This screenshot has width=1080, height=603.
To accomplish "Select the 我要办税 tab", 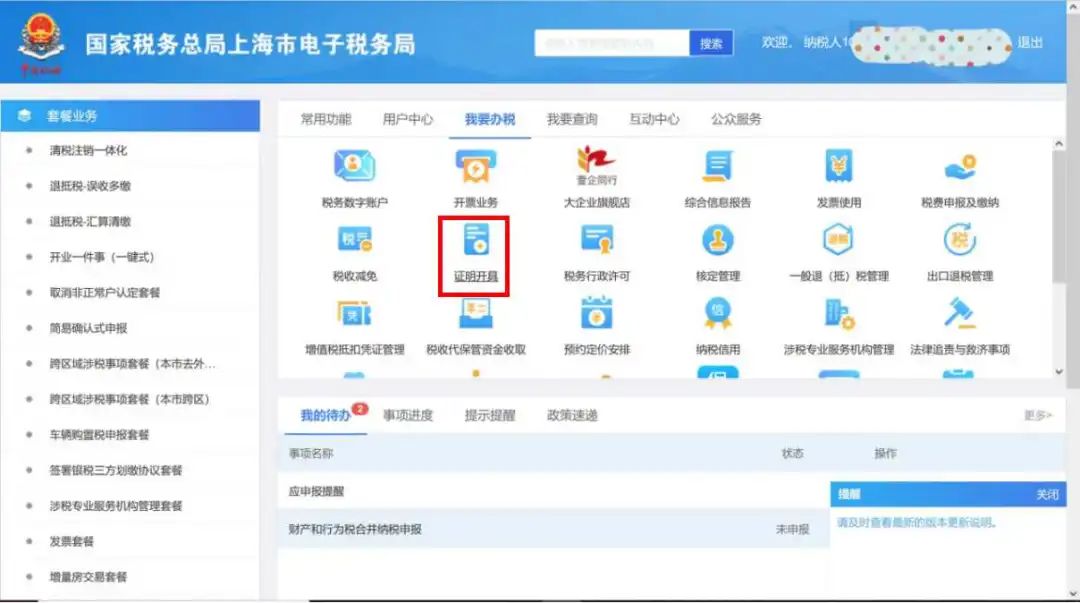I will (x=490, y=119).
